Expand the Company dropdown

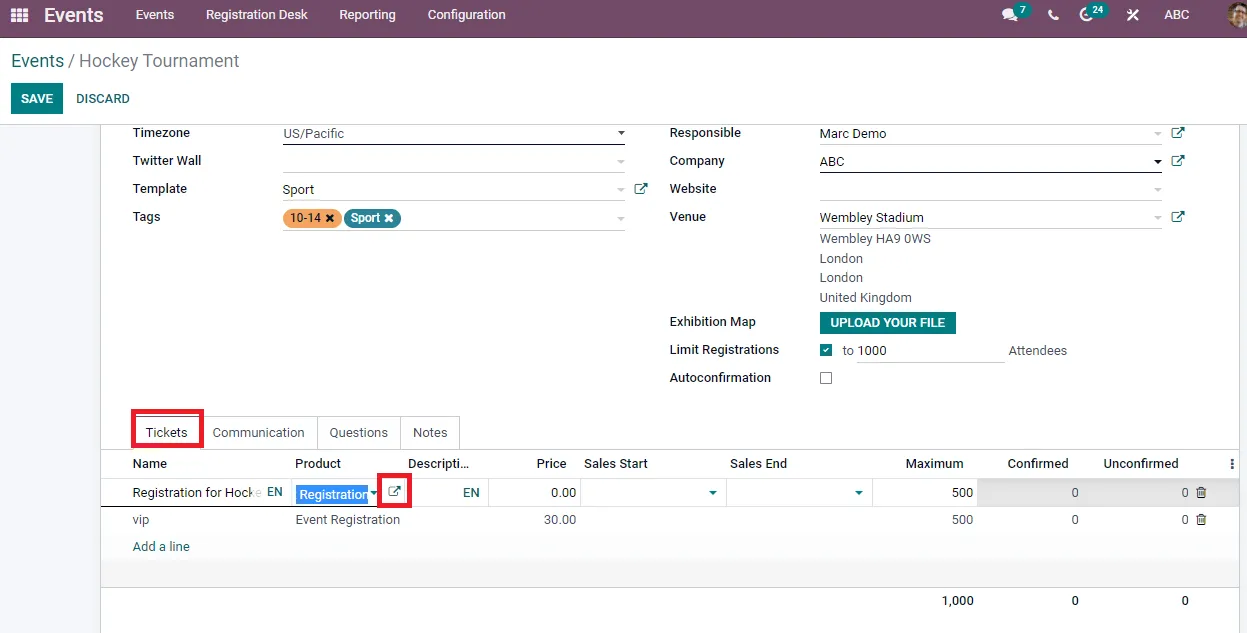1158,161
